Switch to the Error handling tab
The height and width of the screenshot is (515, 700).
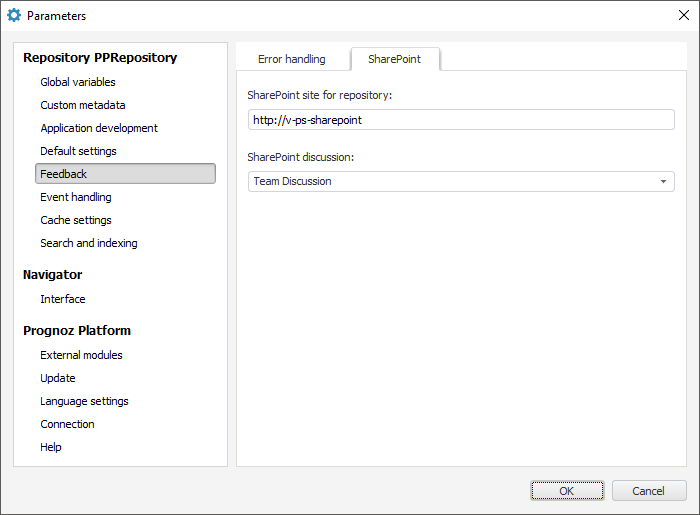click(x=292, y=59)
